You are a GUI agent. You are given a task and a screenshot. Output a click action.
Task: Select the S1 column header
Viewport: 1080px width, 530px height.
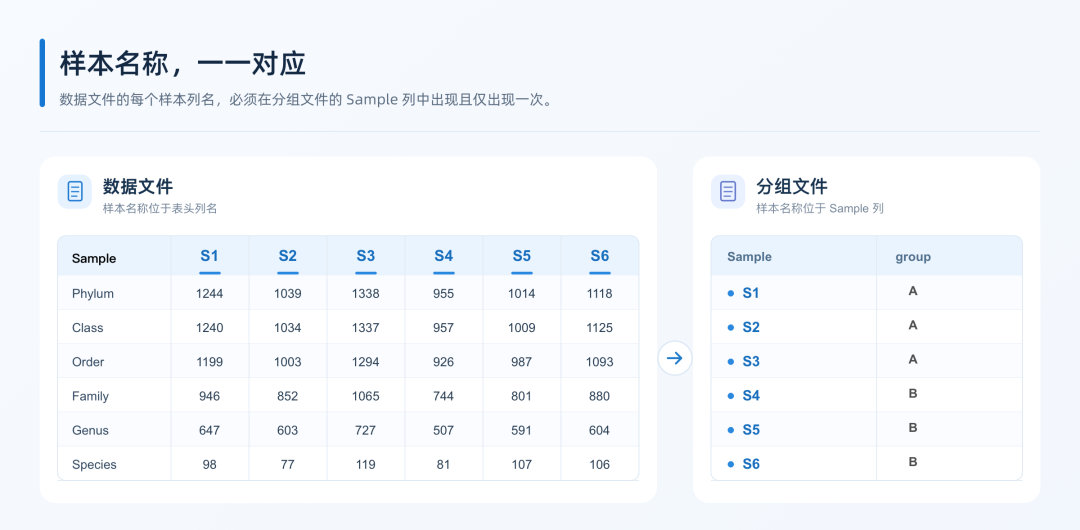coord(209,256)
